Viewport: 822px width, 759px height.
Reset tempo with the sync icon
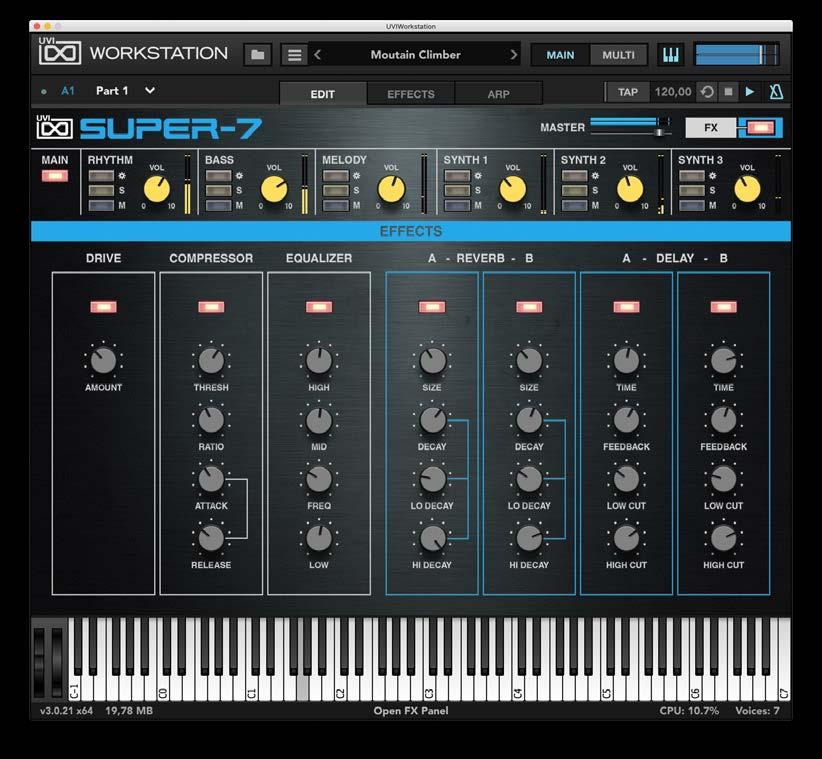coord(707,92)
